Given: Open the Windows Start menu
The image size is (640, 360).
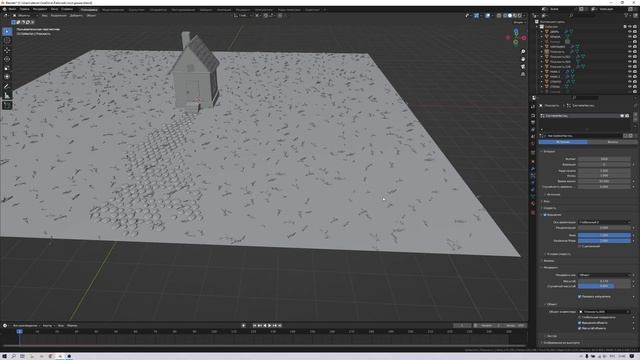Looking at the screenshot, I should [x=4, y=356].
